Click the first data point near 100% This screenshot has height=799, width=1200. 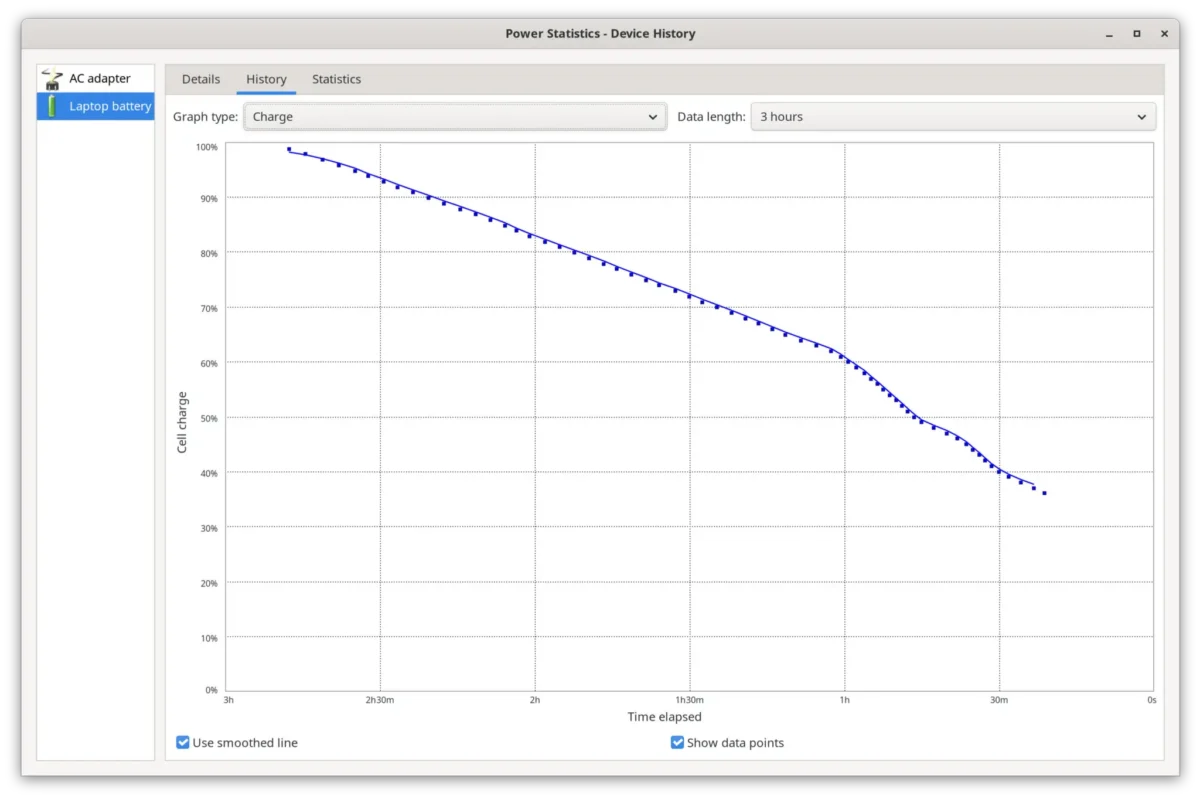click(x=289, y=149)
